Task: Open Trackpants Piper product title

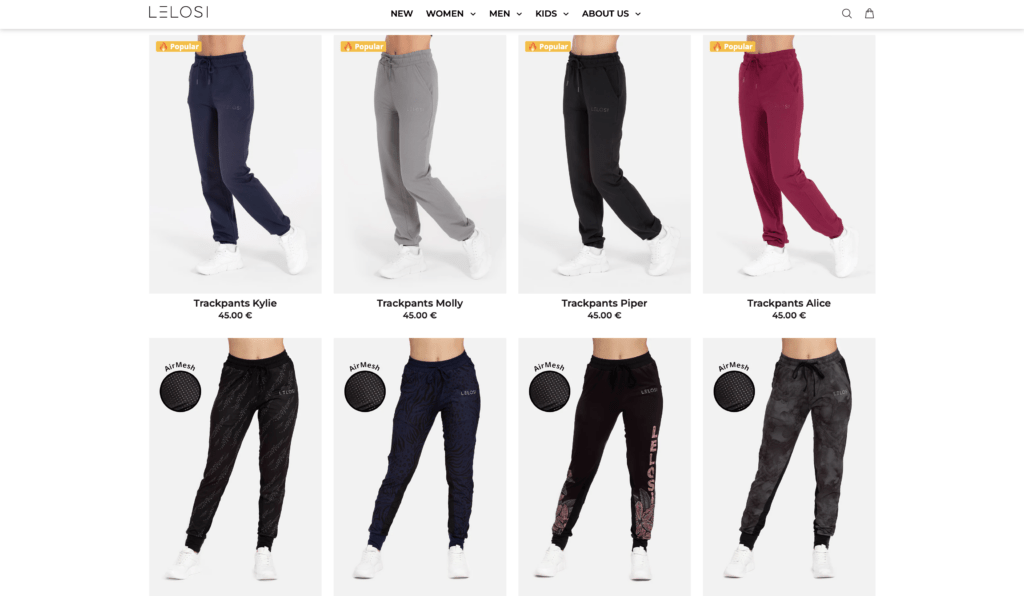Action: click(x=604, y=303)
